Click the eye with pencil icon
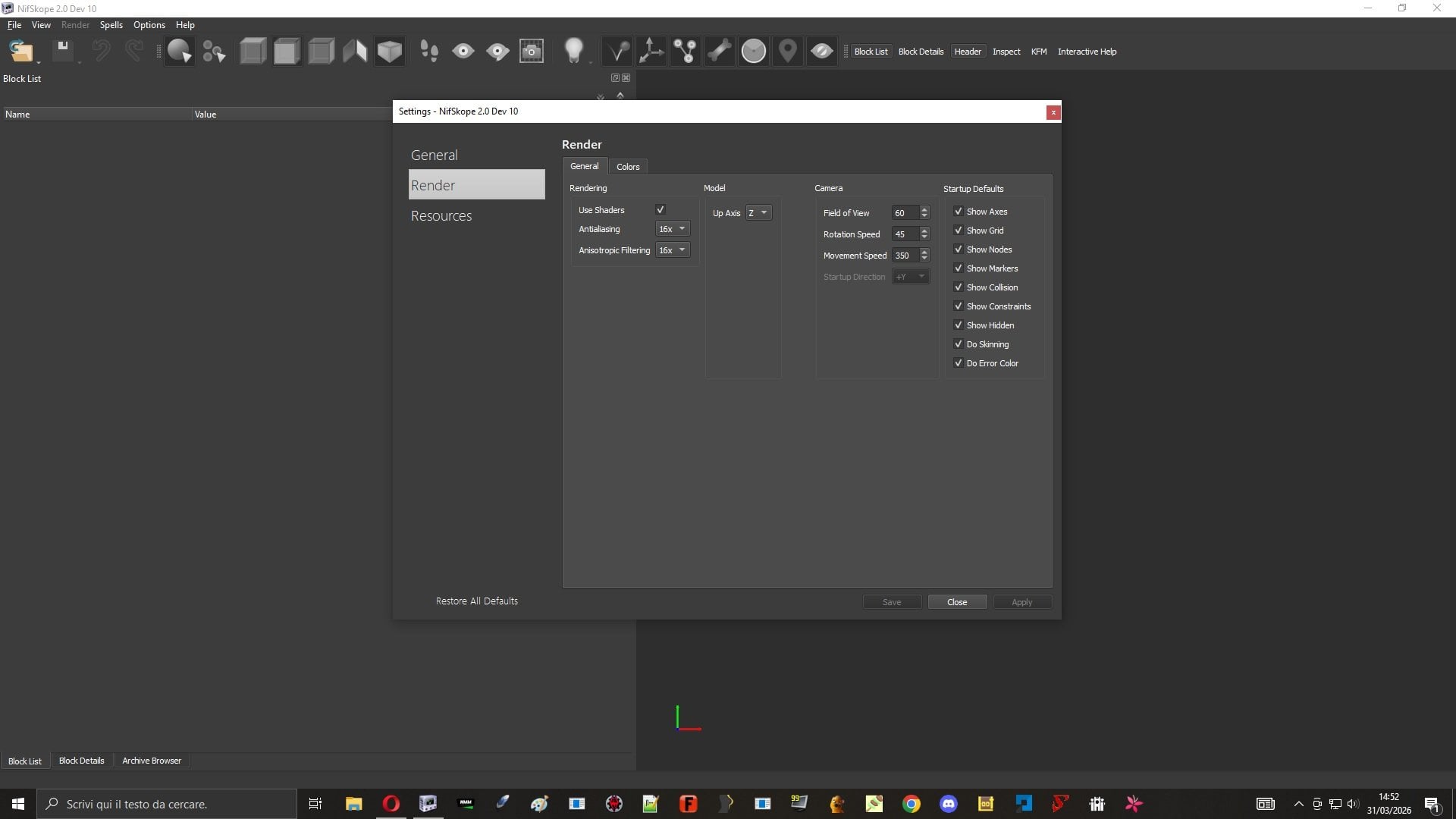This screenshot has width=1456, height=819. coord(497,52)
